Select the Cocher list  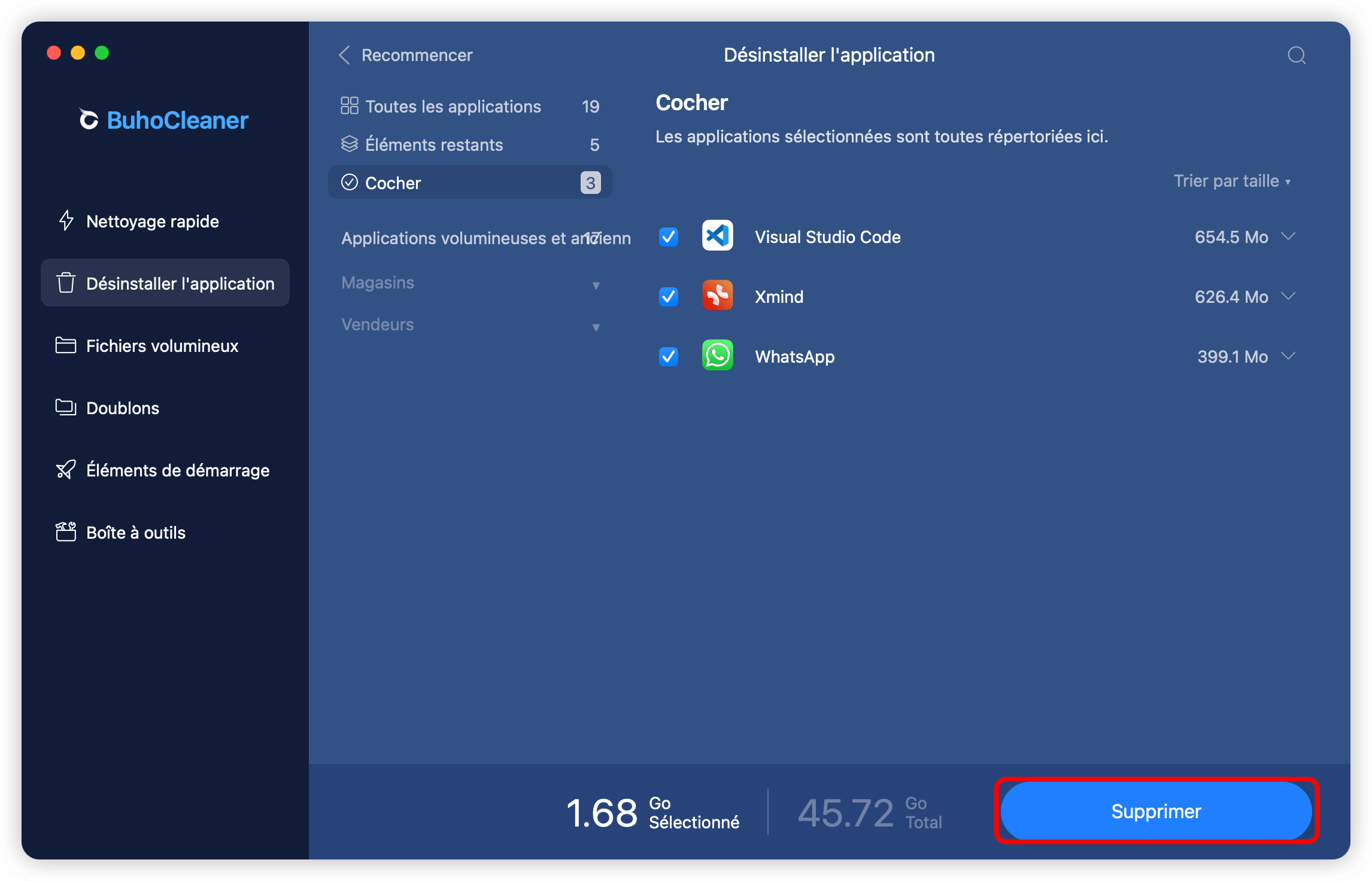471,183
